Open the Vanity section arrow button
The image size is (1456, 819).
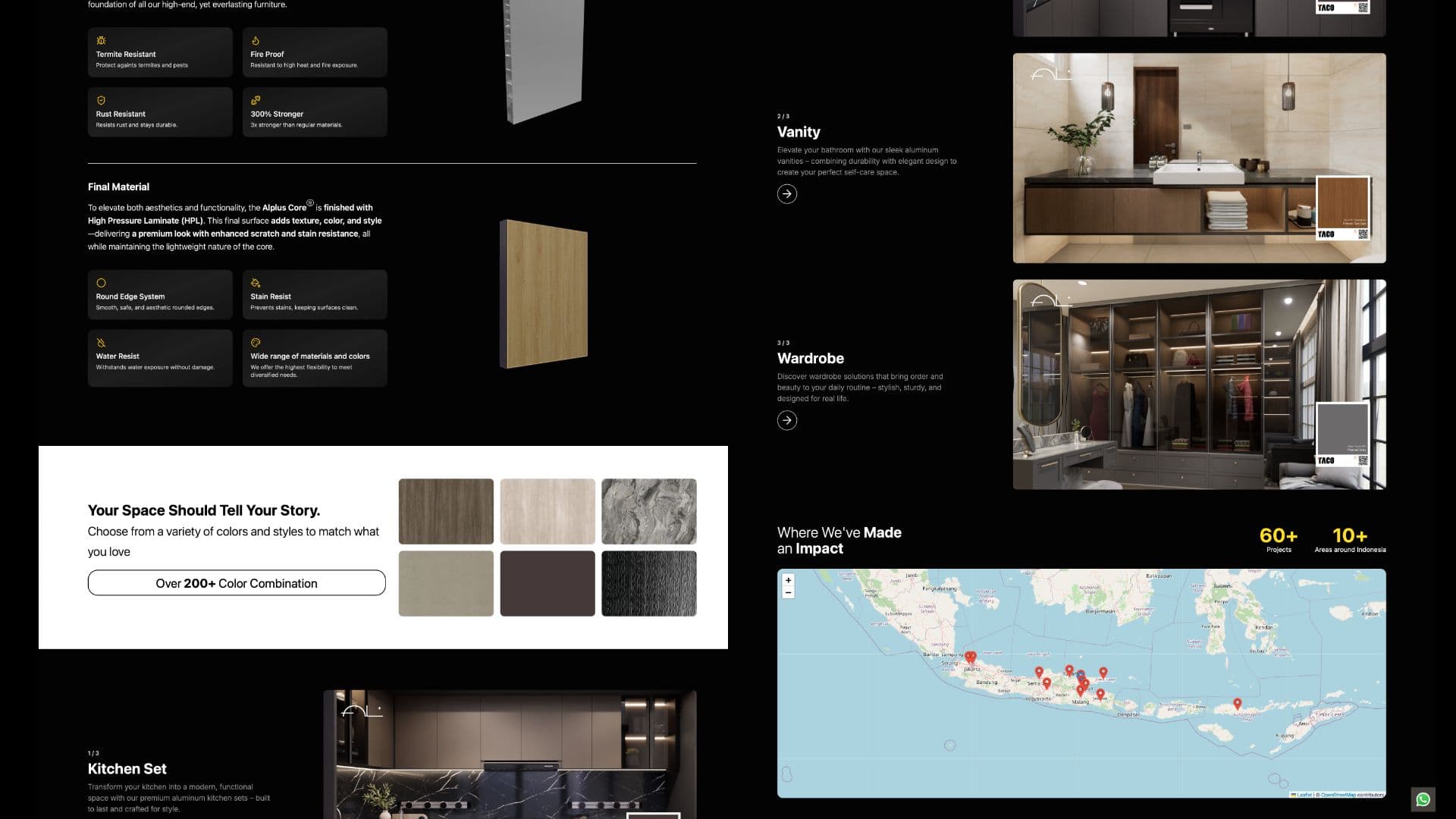pos(788,193)
